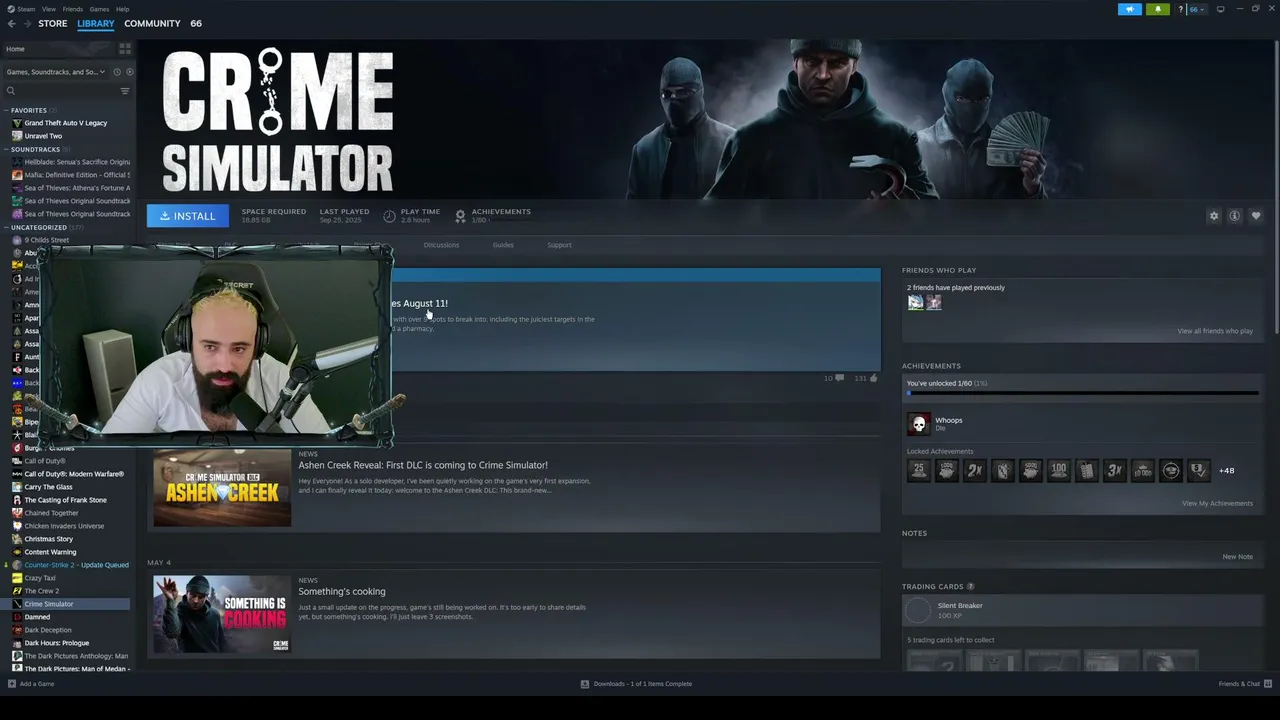The height and width of the screenshot is (720, 1280).
Task: Open View all friends who play
Action: click(1215, 331)
